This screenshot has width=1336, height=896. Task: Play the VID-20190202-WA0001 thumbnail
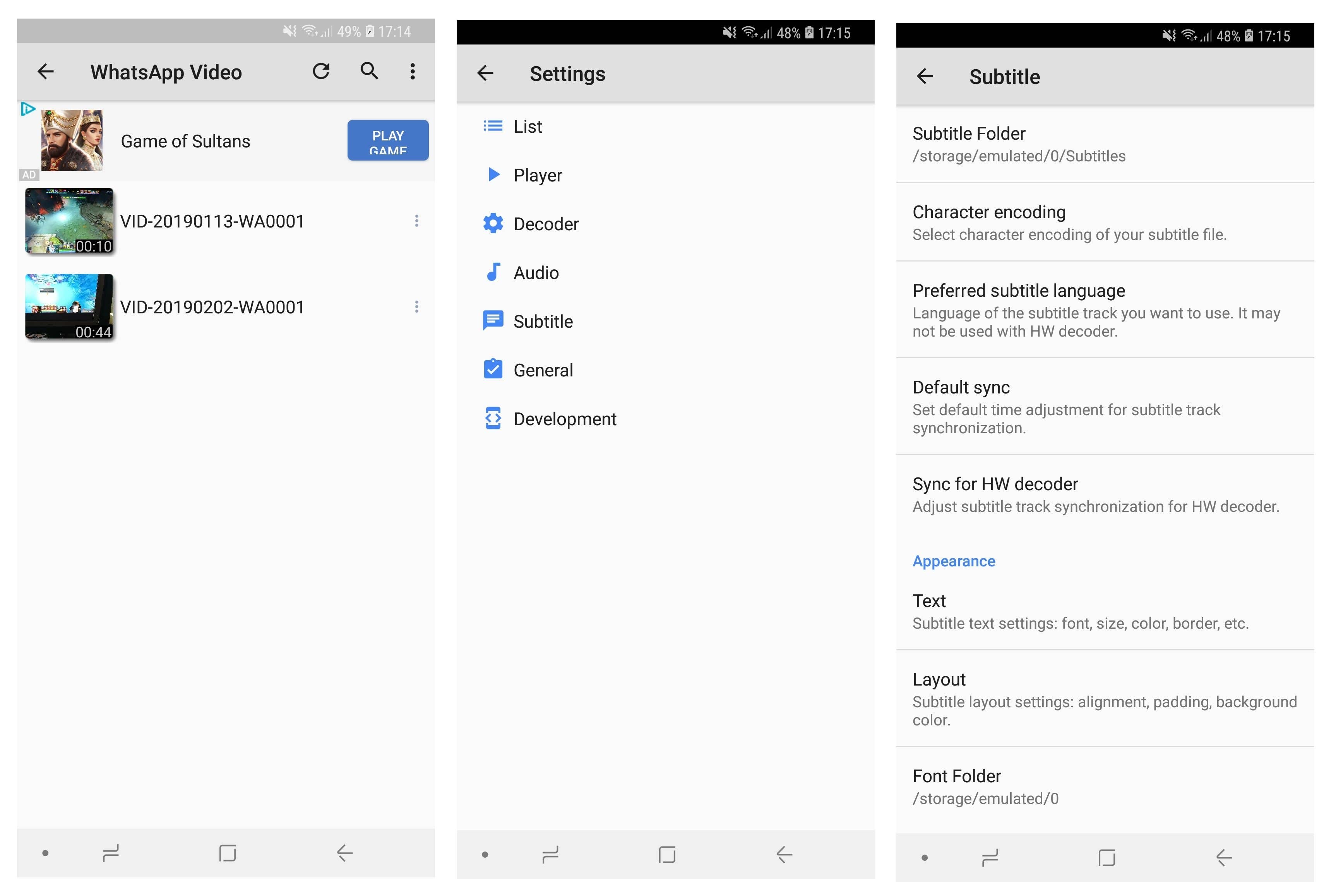click(x=69, y=307)
